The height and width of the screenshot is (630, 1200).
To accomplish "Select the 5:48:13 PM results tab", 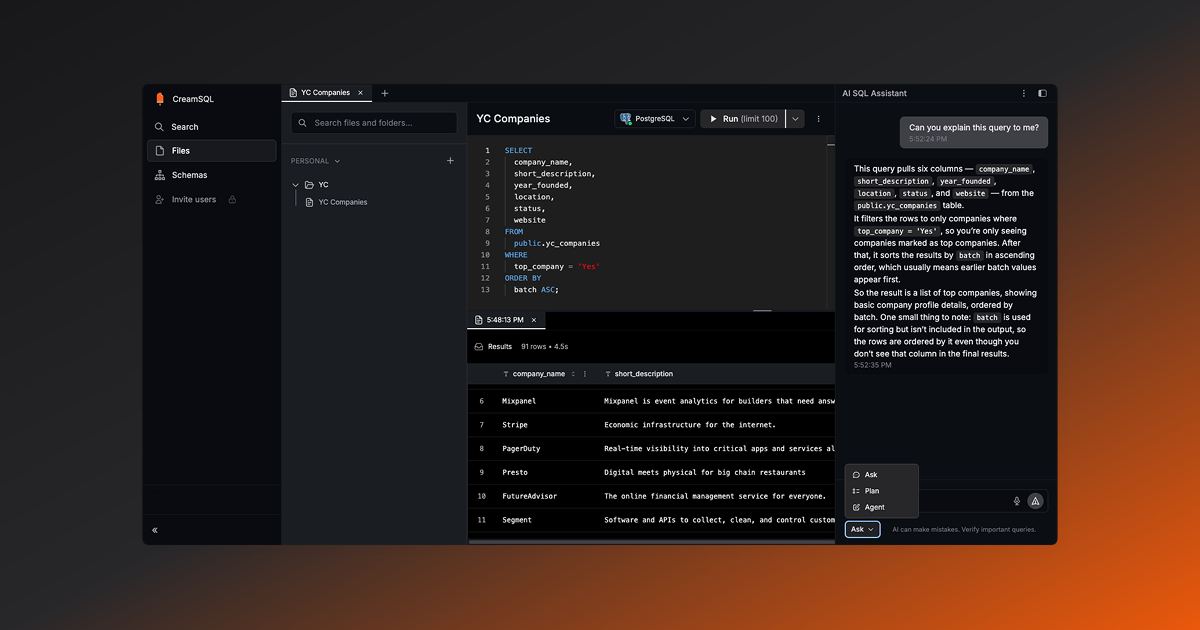I will (505, 320).
